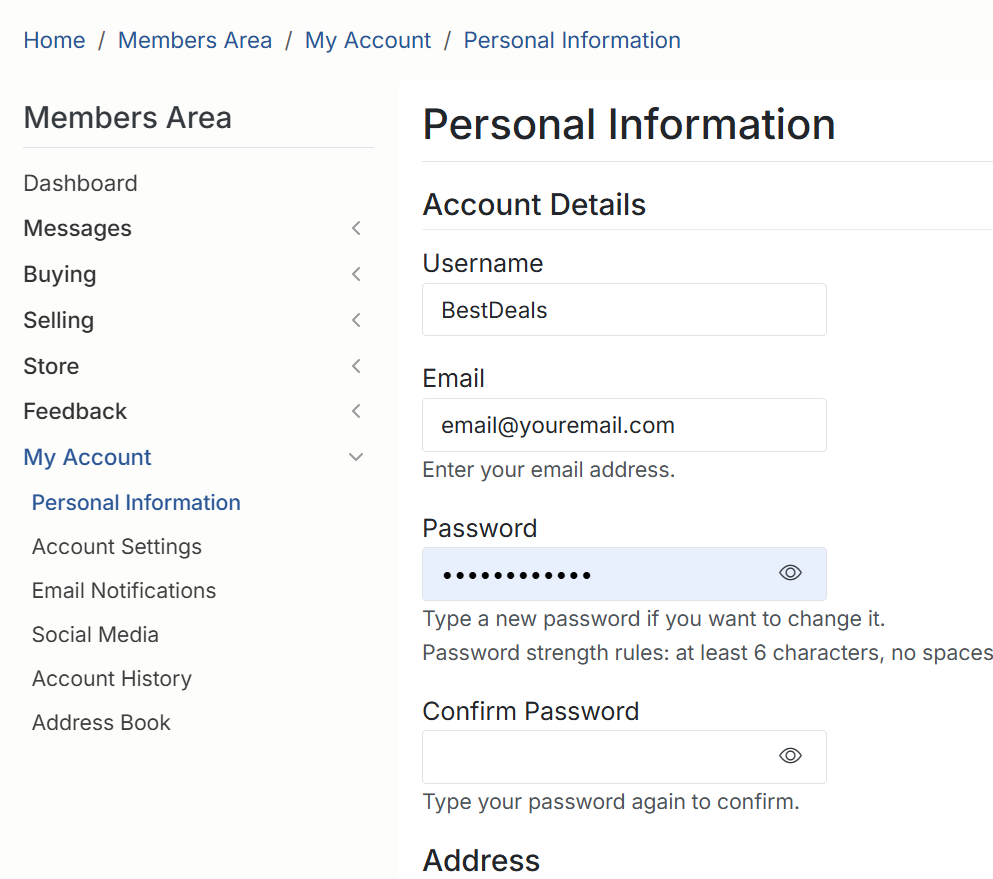Screen dimensions: 993x879
Task: Select the Personal Information sidebar entry
Action: [136, 503]
